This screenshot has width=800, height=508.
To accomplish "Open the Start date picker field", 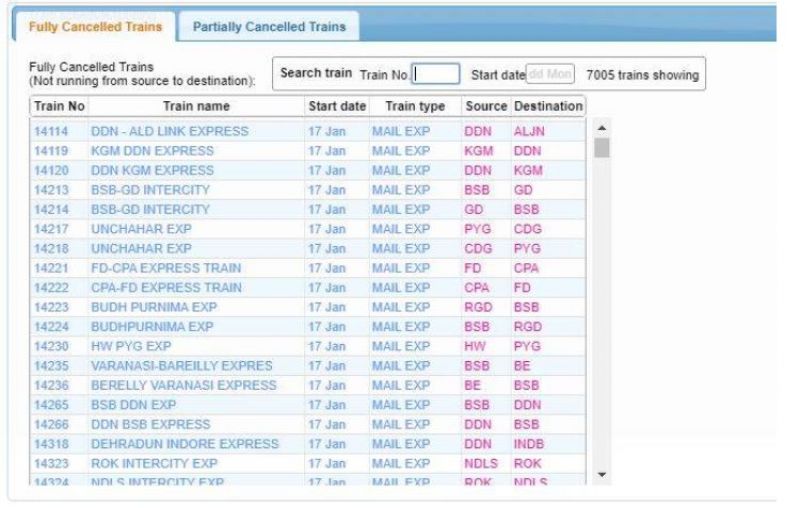I will pos(549,74).
